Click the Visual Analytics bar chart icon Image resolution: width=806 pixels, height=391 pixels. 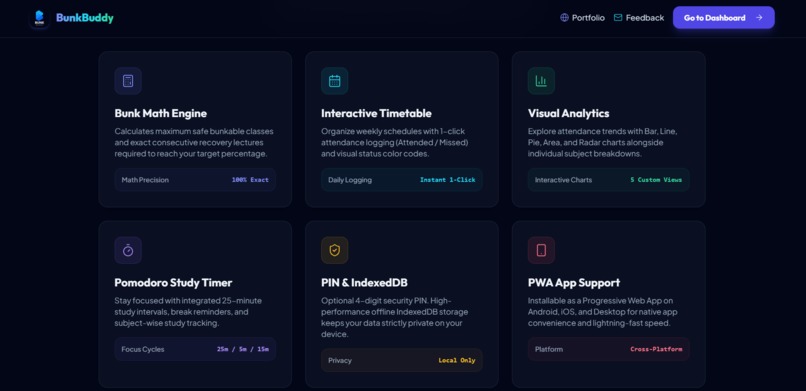(541, 81)
